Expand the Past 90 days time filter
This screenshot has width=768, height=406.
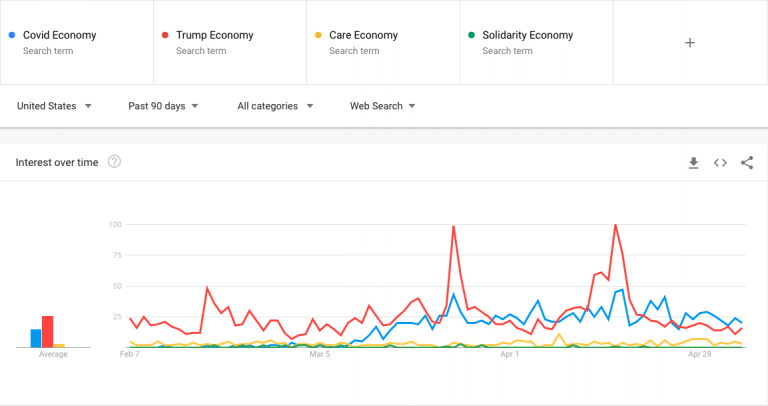point(163,106)
